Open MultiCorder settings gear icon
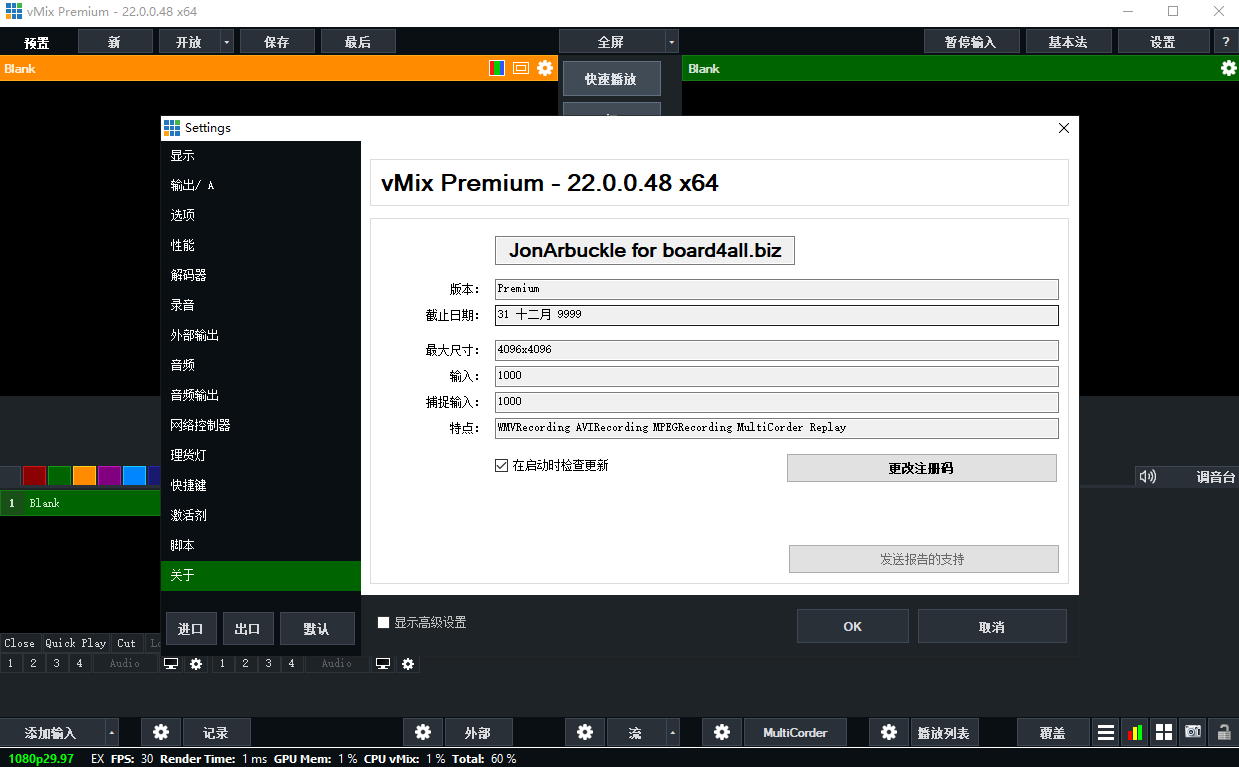Image resolution: width=1239 pixels, height=767 pixels. (722, 732)
